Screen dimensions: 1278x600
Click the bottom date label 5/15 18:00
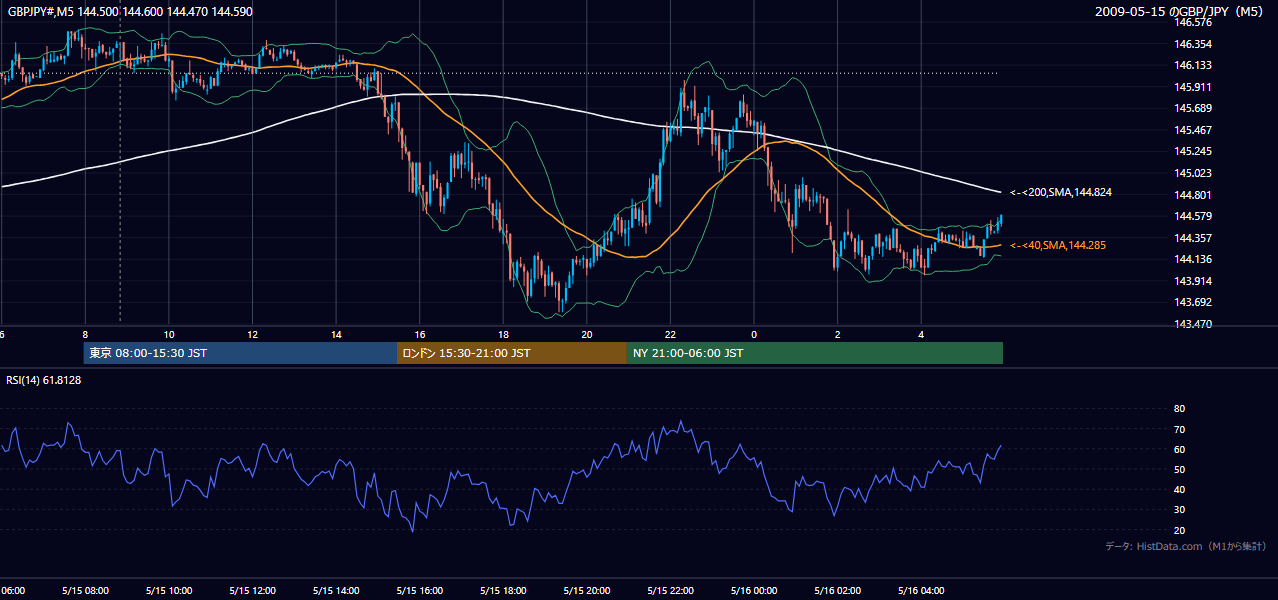pos(503,590)
